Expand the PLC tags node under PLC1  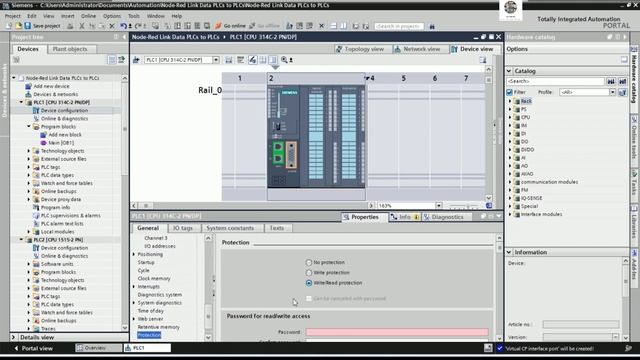point(29,167)
